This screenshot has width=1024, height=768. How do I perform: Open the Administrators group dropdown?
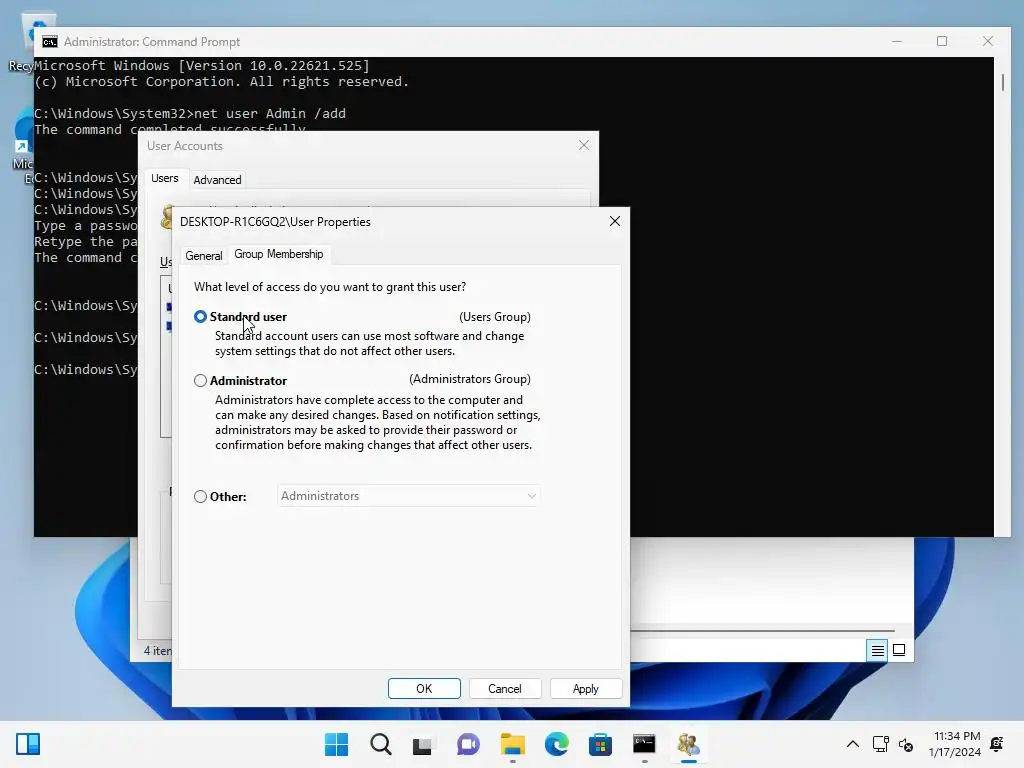408,496
